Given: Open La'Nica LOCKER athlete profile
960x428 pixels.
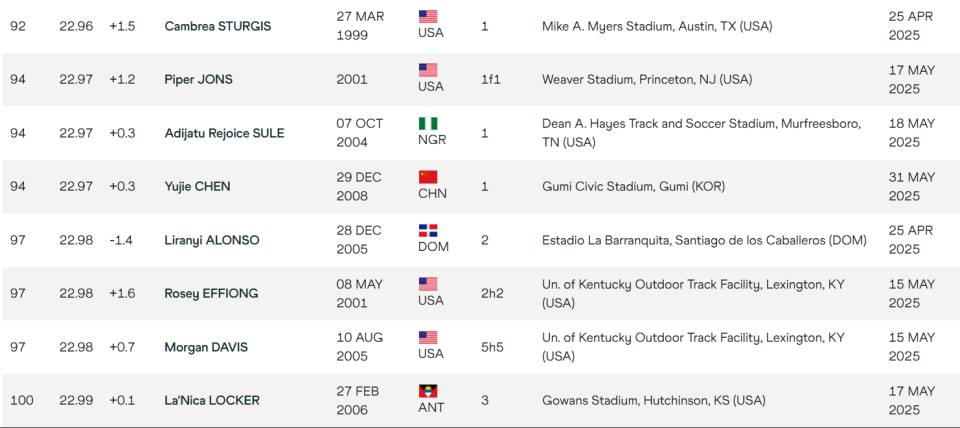Looking at the screenshot, I should tap(212, 400).
